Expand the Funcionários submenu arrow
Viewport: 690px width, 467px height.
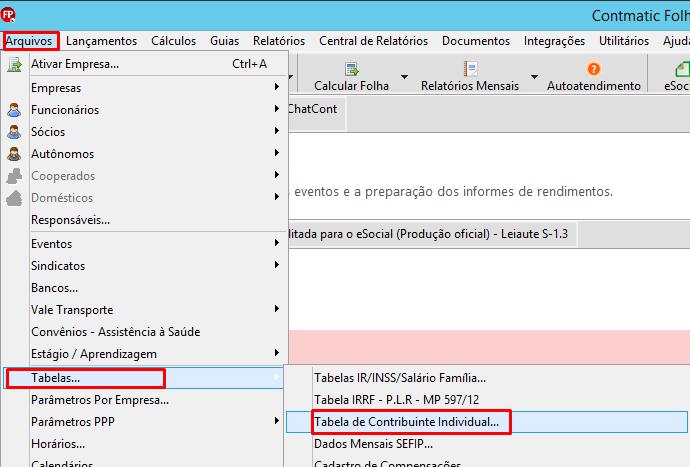(x=277, y=109)
